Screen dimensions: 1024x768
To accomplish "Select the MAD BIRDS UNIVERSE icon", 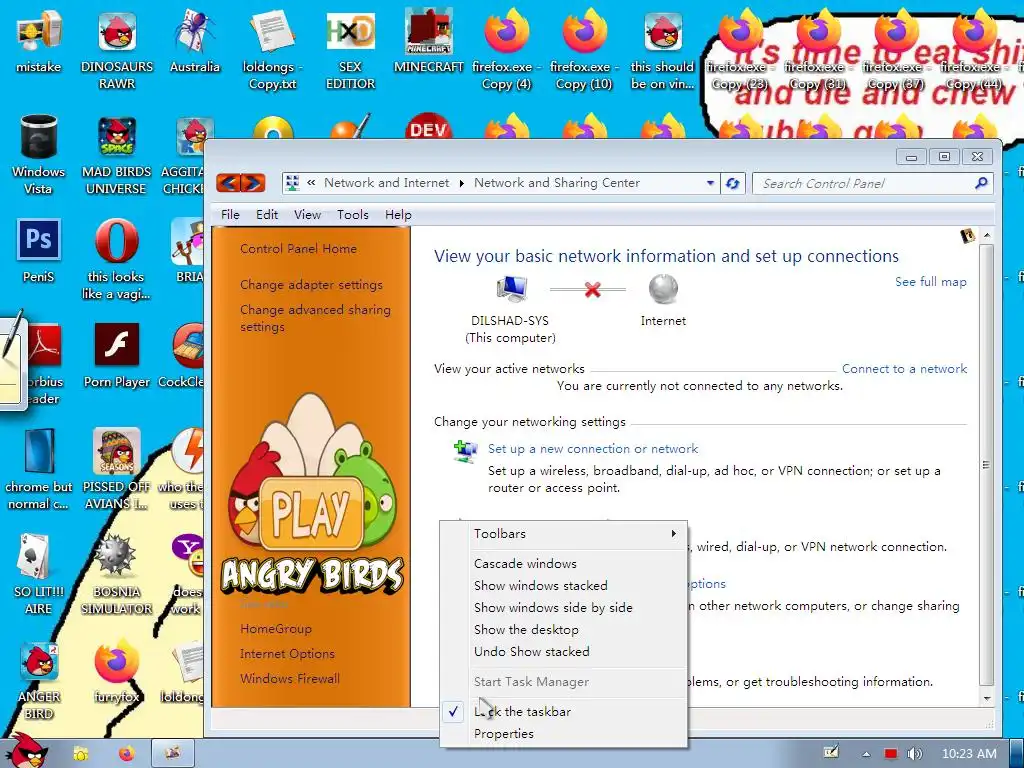I will click(x=117, y=155).
